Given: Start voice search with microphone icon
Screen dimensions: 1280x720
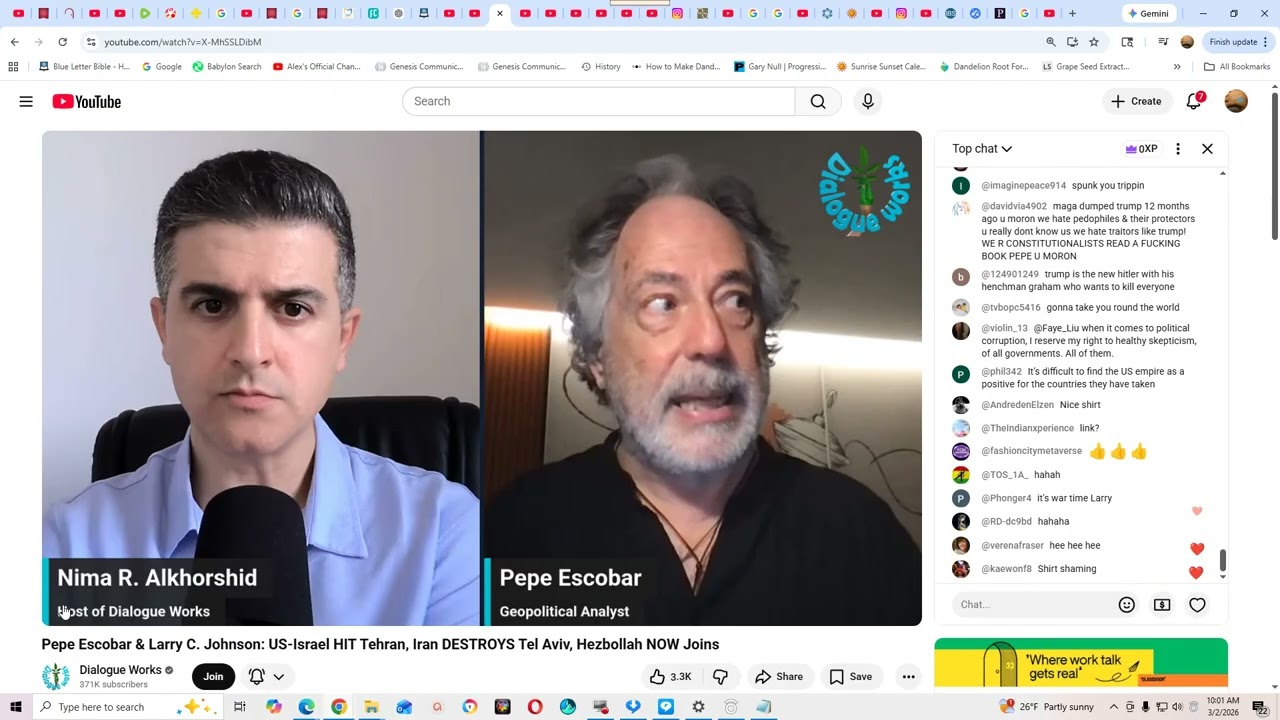Looking at the screenshot, I should click(x=867, y=101).
